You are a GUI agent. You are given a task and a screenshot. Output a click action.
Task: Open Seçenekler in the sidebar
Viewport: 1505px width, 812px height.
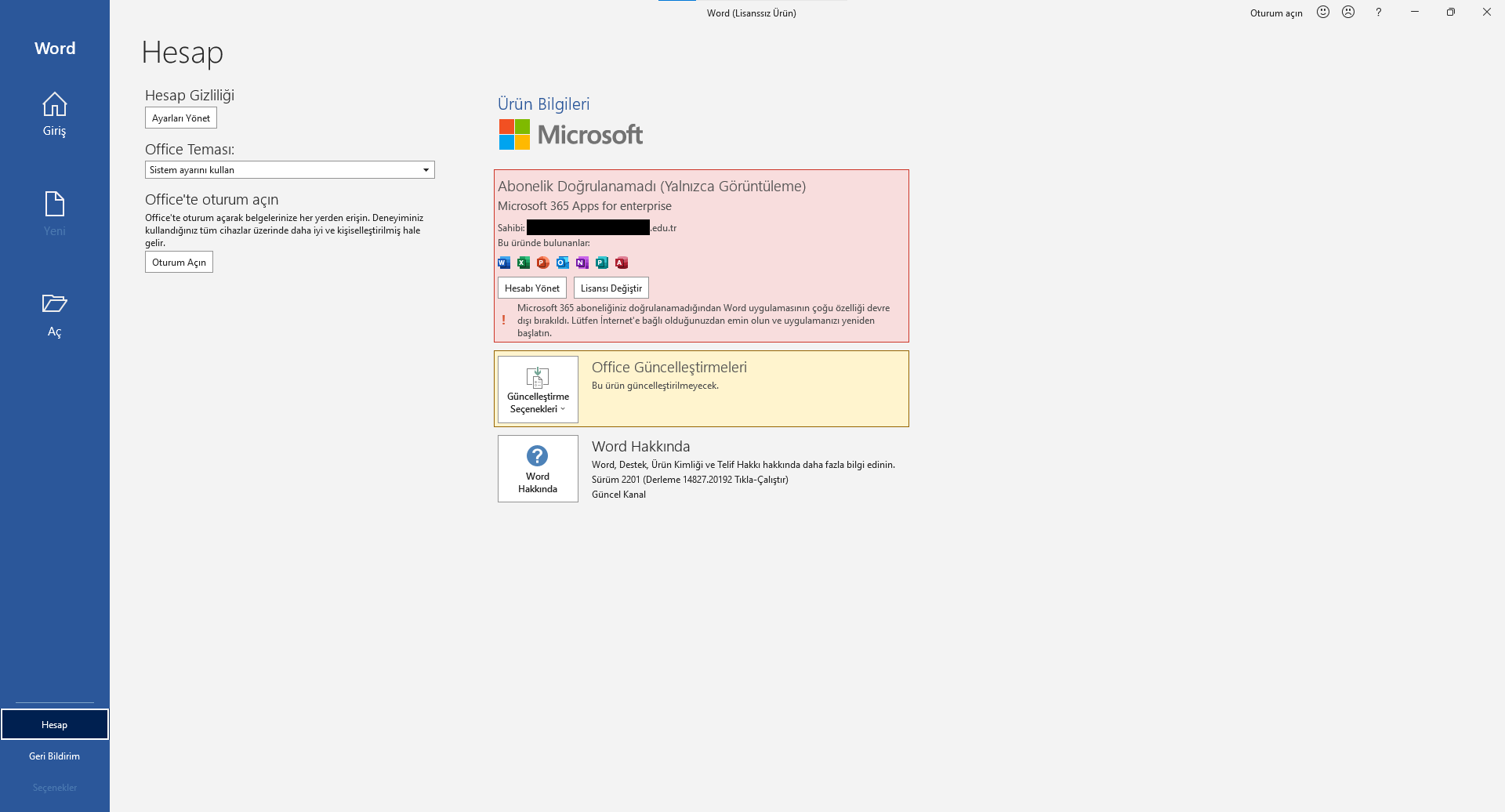55,788
